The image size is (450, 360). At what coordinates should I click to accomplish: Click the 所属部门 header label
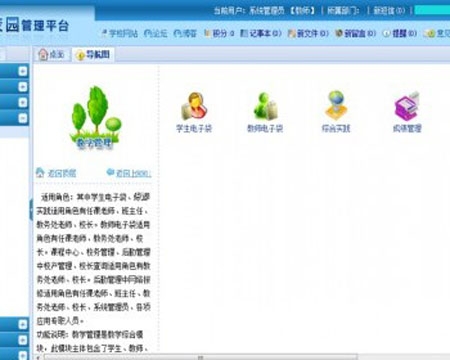(343, 11)
